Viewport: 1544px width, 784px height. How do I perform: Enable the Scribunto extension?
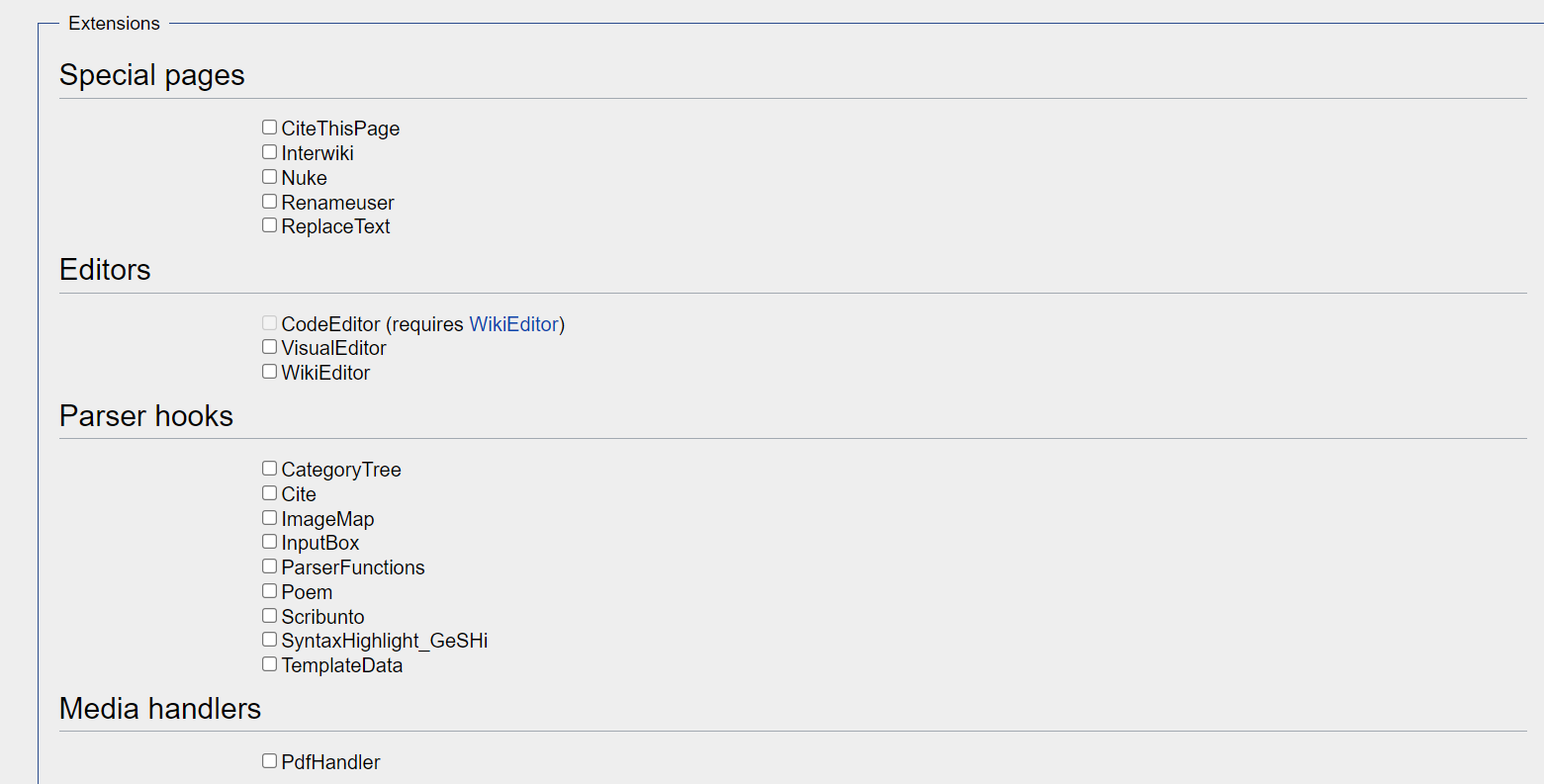click(269, 616)
